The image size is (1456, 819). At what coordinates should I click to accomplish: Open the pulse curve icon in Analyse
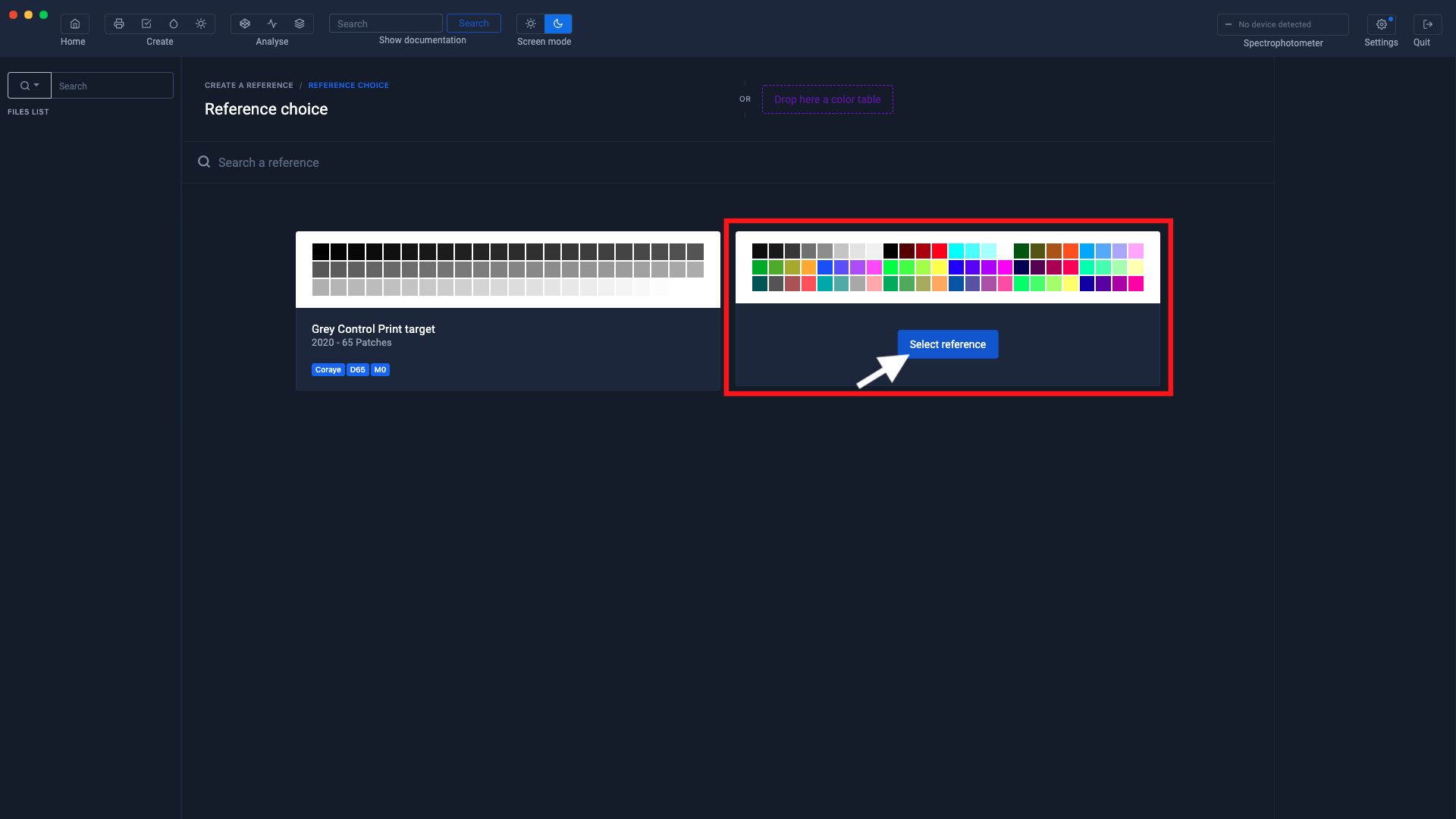[x=272, y=24]
